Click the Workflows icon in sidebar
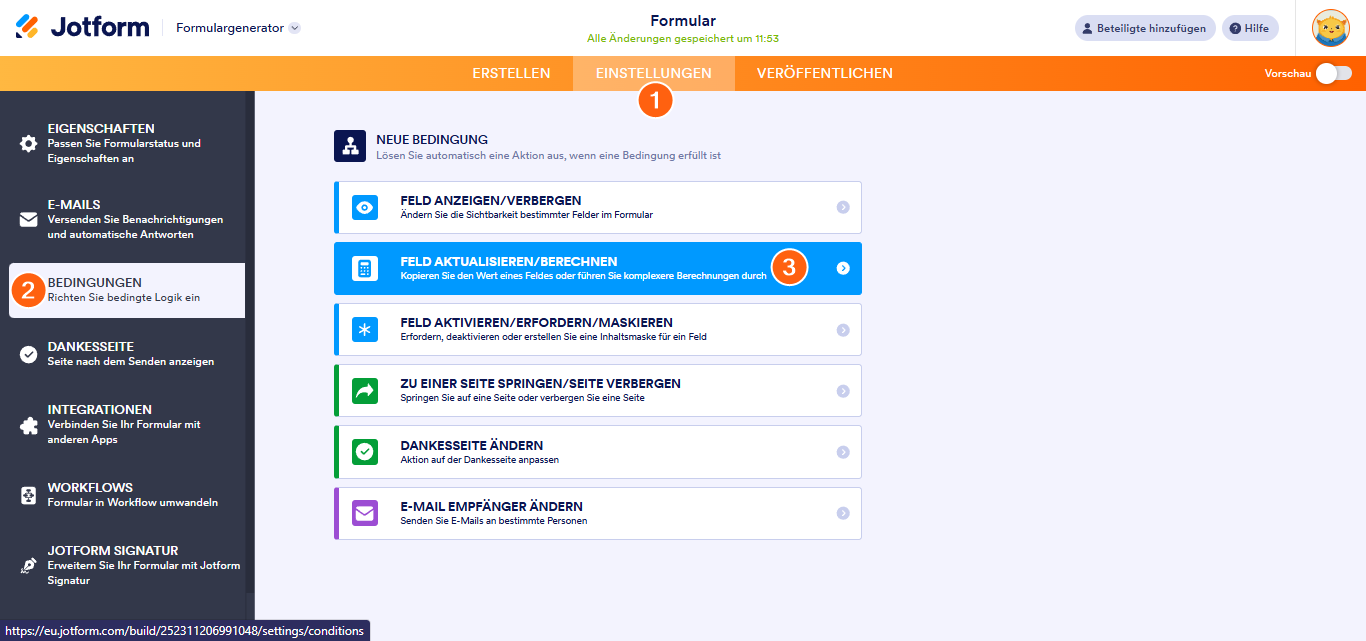The height and width of the screenshot is (641, 1366). (x=28, y=495)
